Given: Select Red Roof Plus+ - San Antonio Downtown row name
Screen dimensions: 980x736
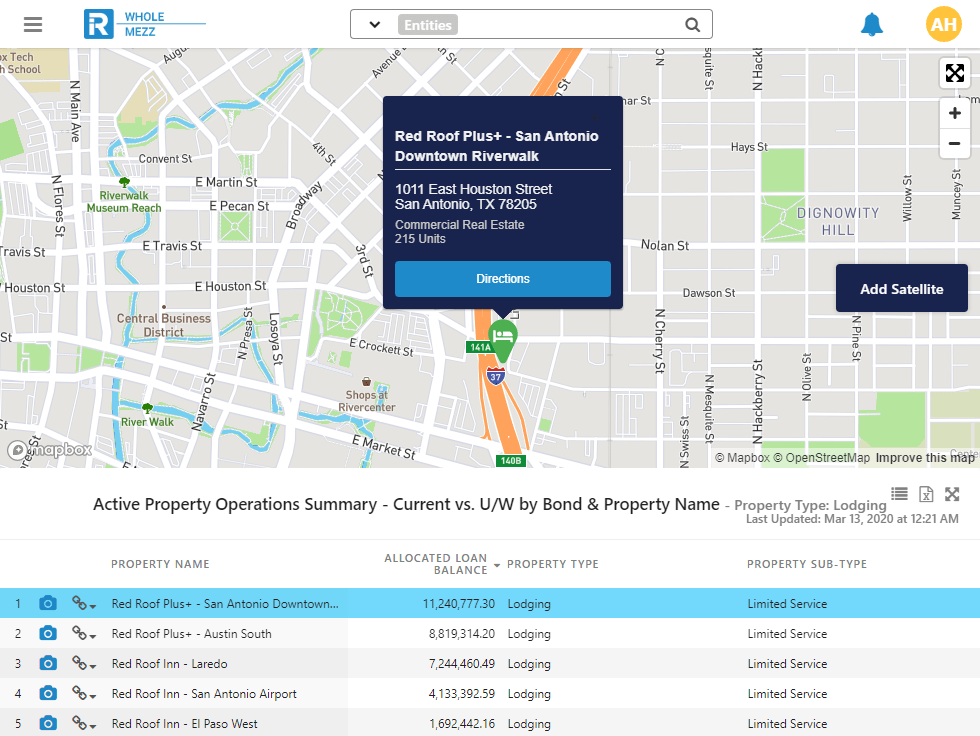Looking at the screenshot, I should 225,604.
